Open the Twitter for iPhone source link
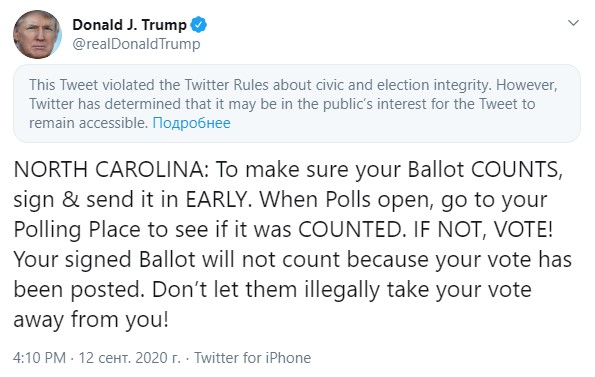595x377 pixels. click(x=252, y=358)
